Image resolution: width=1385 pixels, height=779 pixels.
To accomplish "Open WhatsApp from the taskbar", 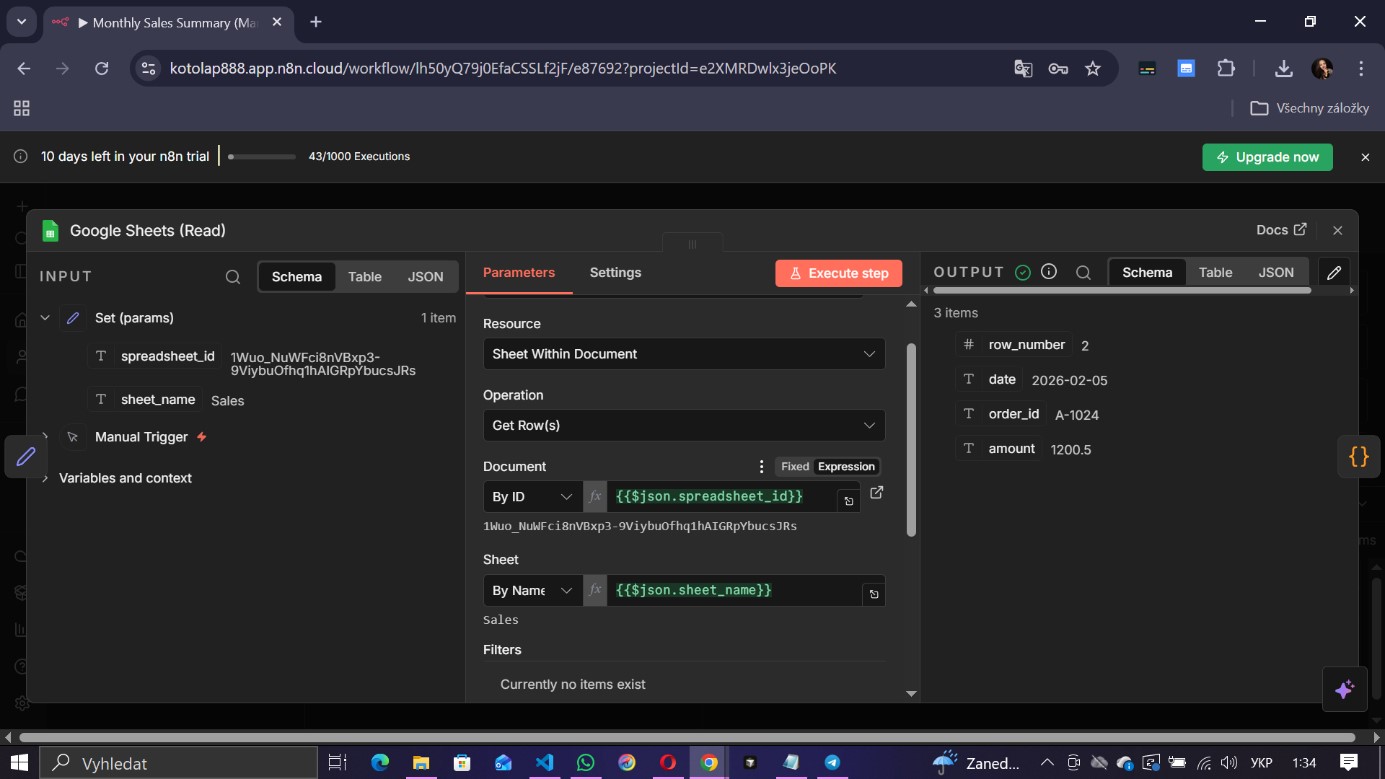I will (x=585, y=763).
